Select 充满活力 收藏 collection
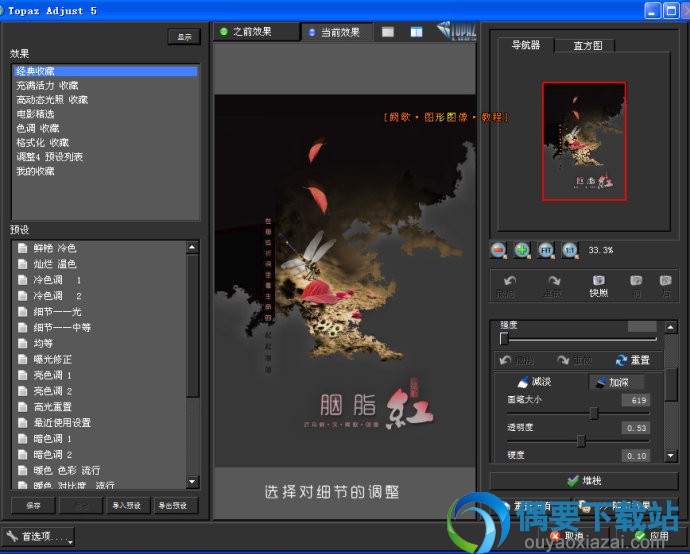Viewport: 690px width, 554px height. pyautogui.click(x=105, y=85)
